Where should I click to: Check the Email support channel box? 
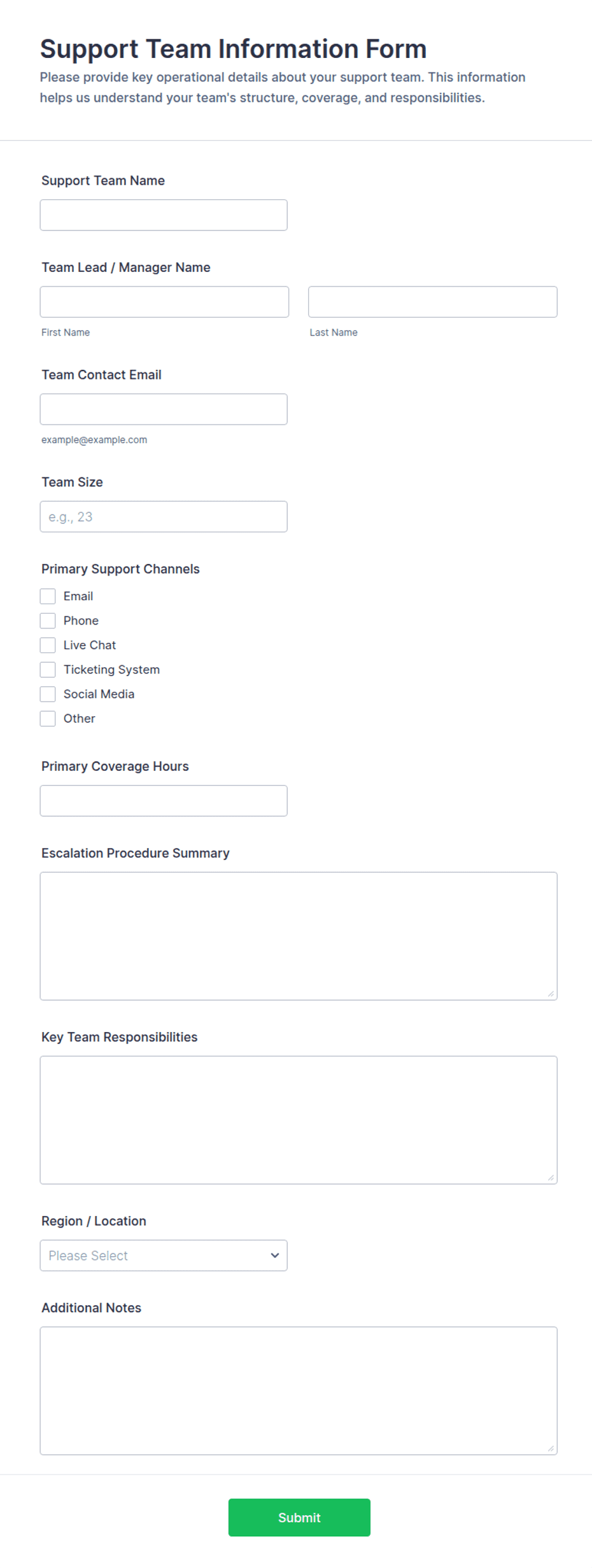pos(48,597)
